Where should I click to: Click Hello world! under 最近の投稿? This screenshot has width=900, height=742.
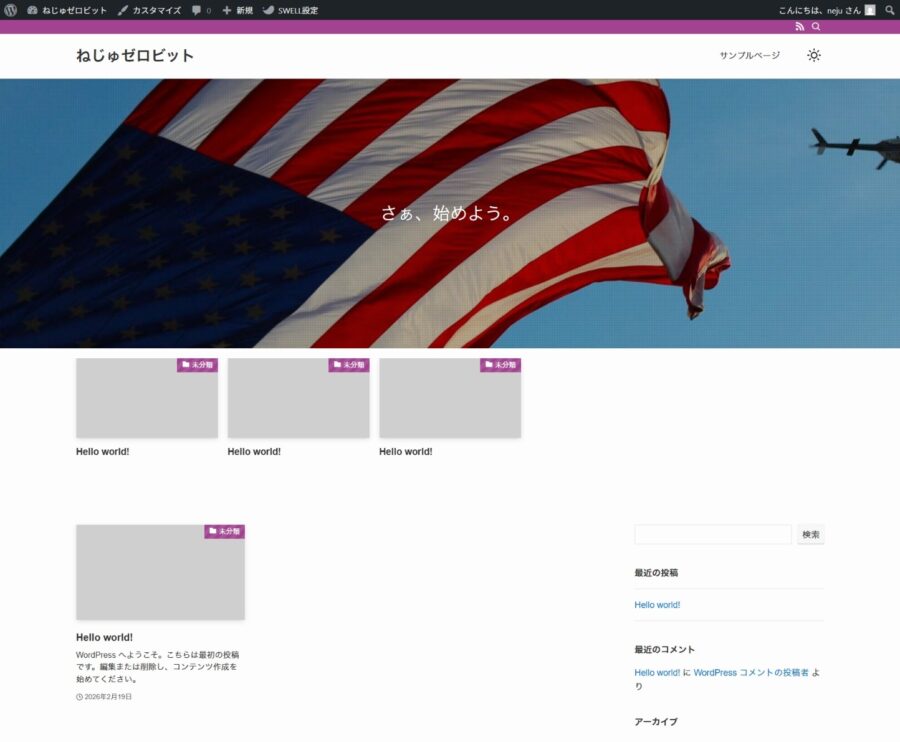[657, 605]
